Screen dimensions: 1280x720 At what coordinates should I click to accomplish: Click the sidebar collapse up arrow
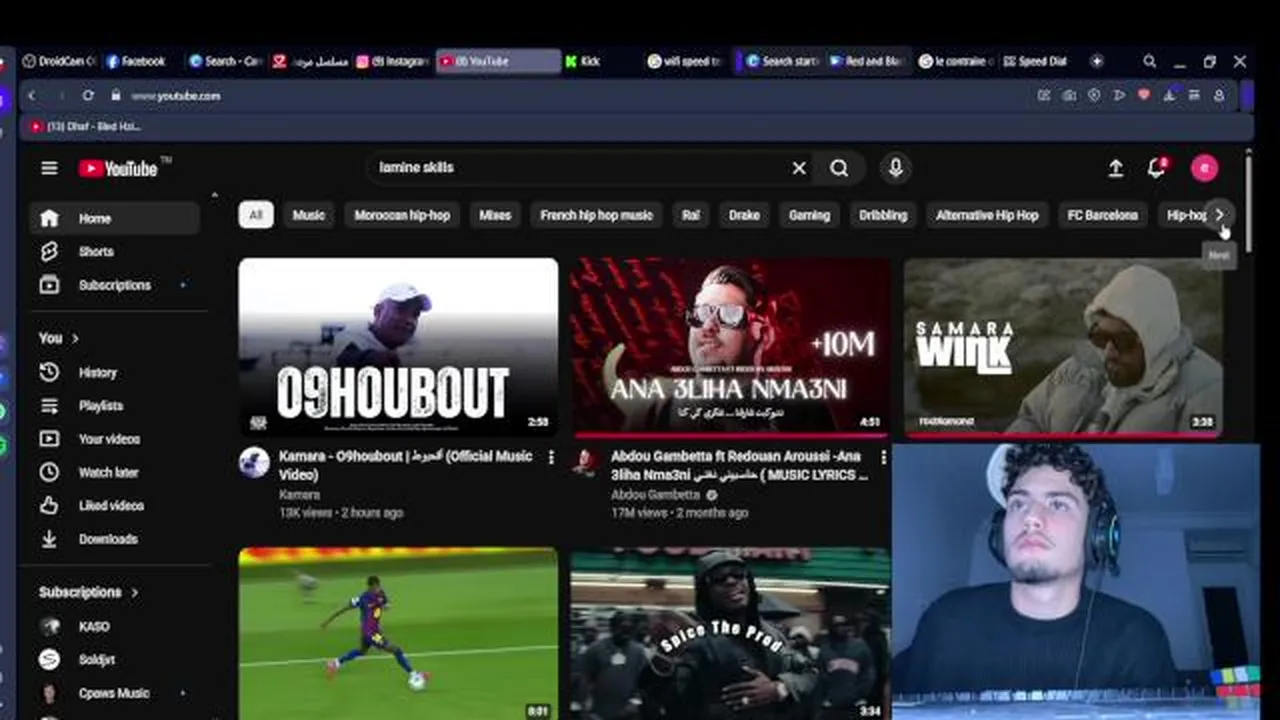coord(214,195)
